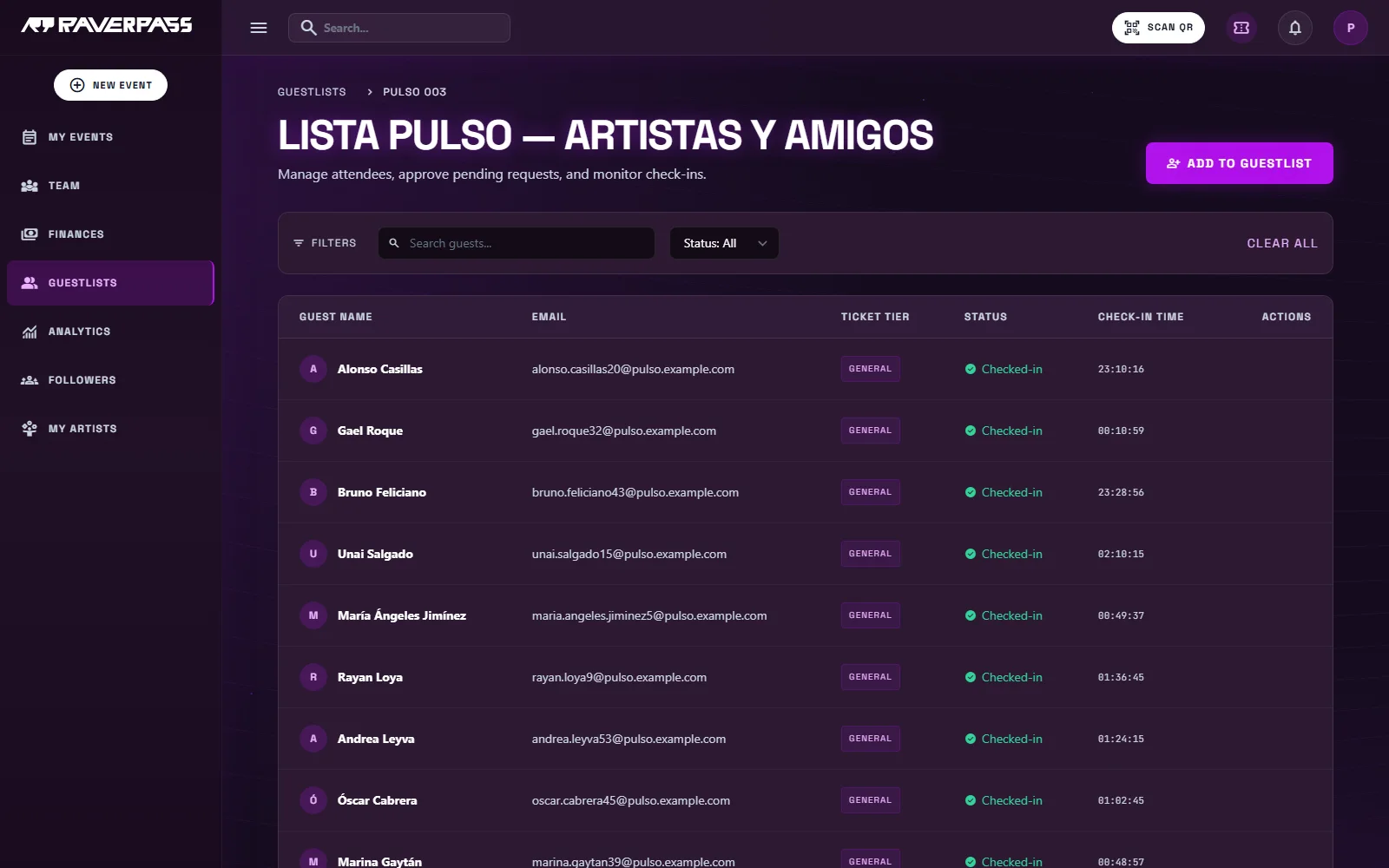Focus the top Search field
This screenshot has height=868, width=1389.
click(399, 28)
